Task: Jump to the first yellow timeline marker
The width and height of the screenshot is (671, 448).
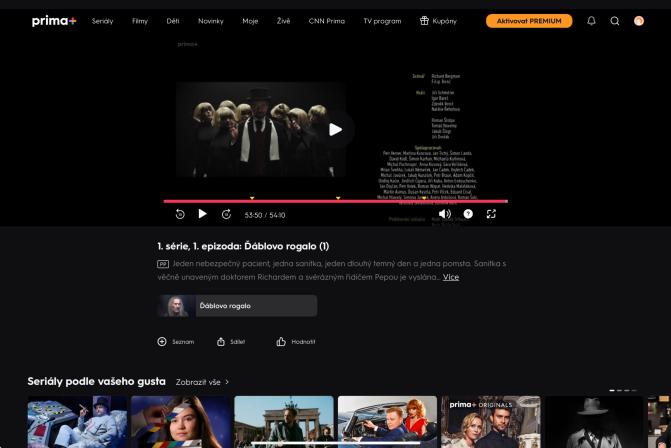Action: click(x=252, y=198)
